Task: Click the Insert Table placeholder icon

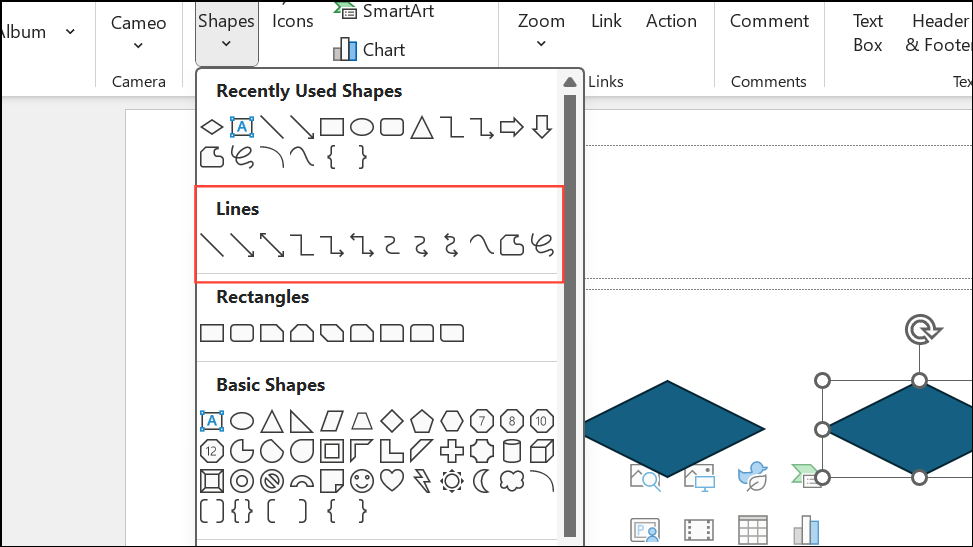Action: coord(753,530)
